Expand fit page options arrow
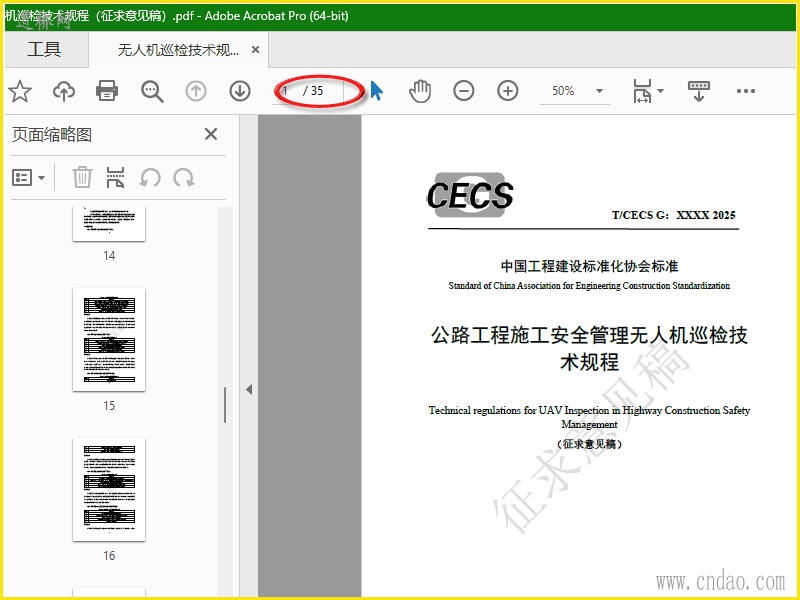 (x=661, y=91)
